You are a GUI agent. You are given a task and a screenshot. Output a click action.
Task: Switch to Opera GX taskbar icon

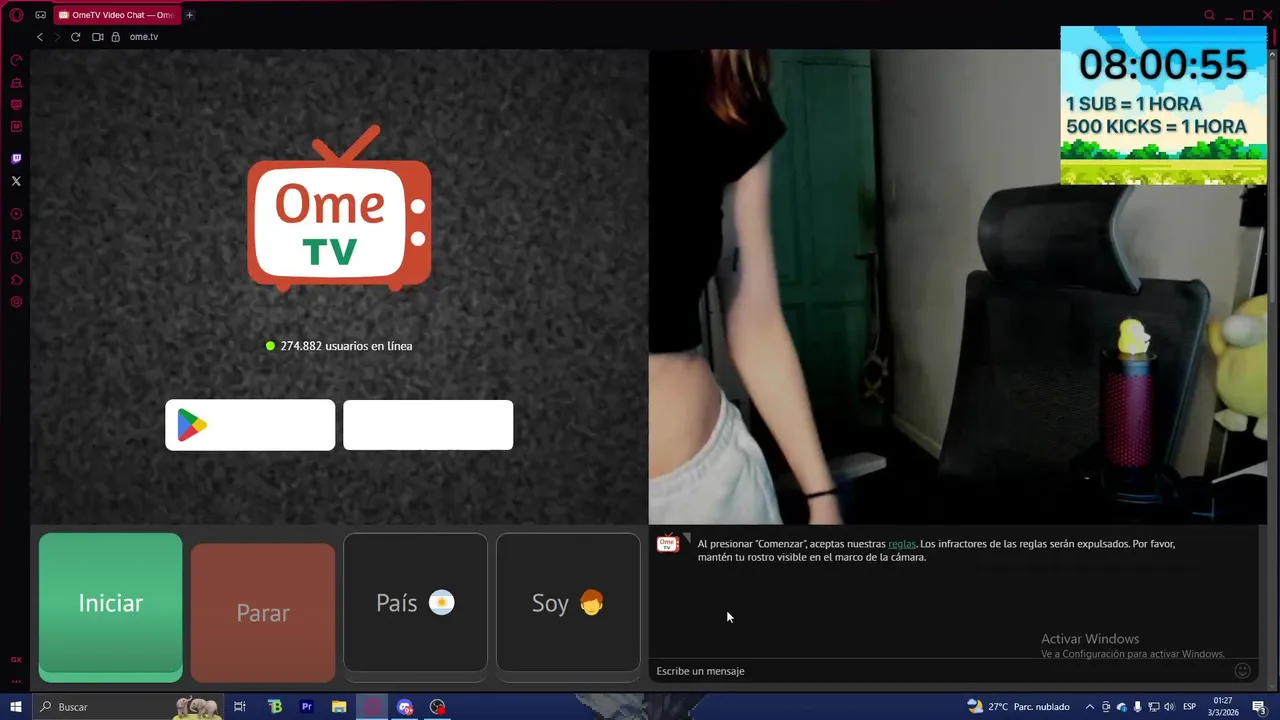point(372,707)
